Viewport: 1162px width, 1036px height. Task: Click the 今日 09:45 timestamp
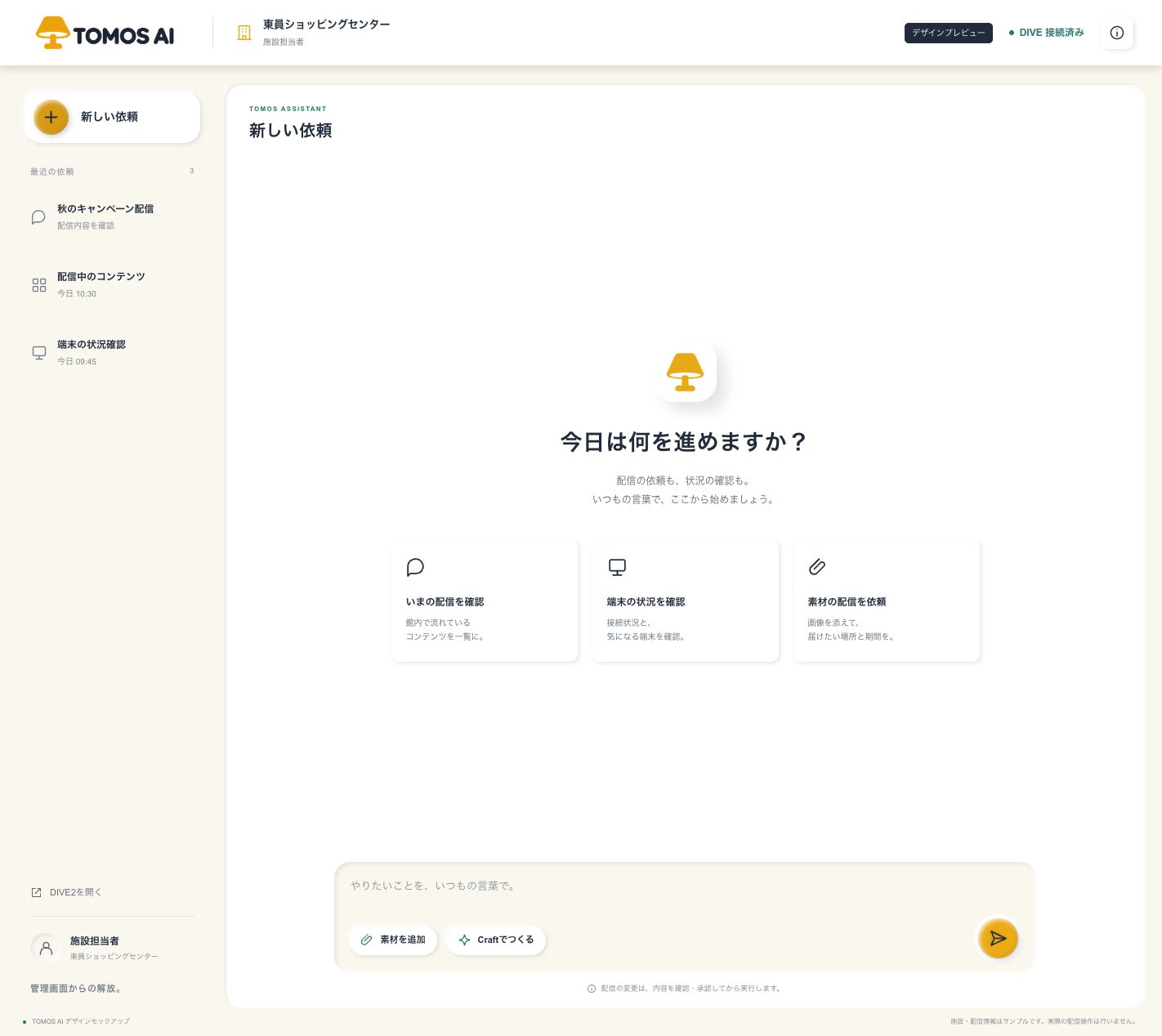point(77,361)
